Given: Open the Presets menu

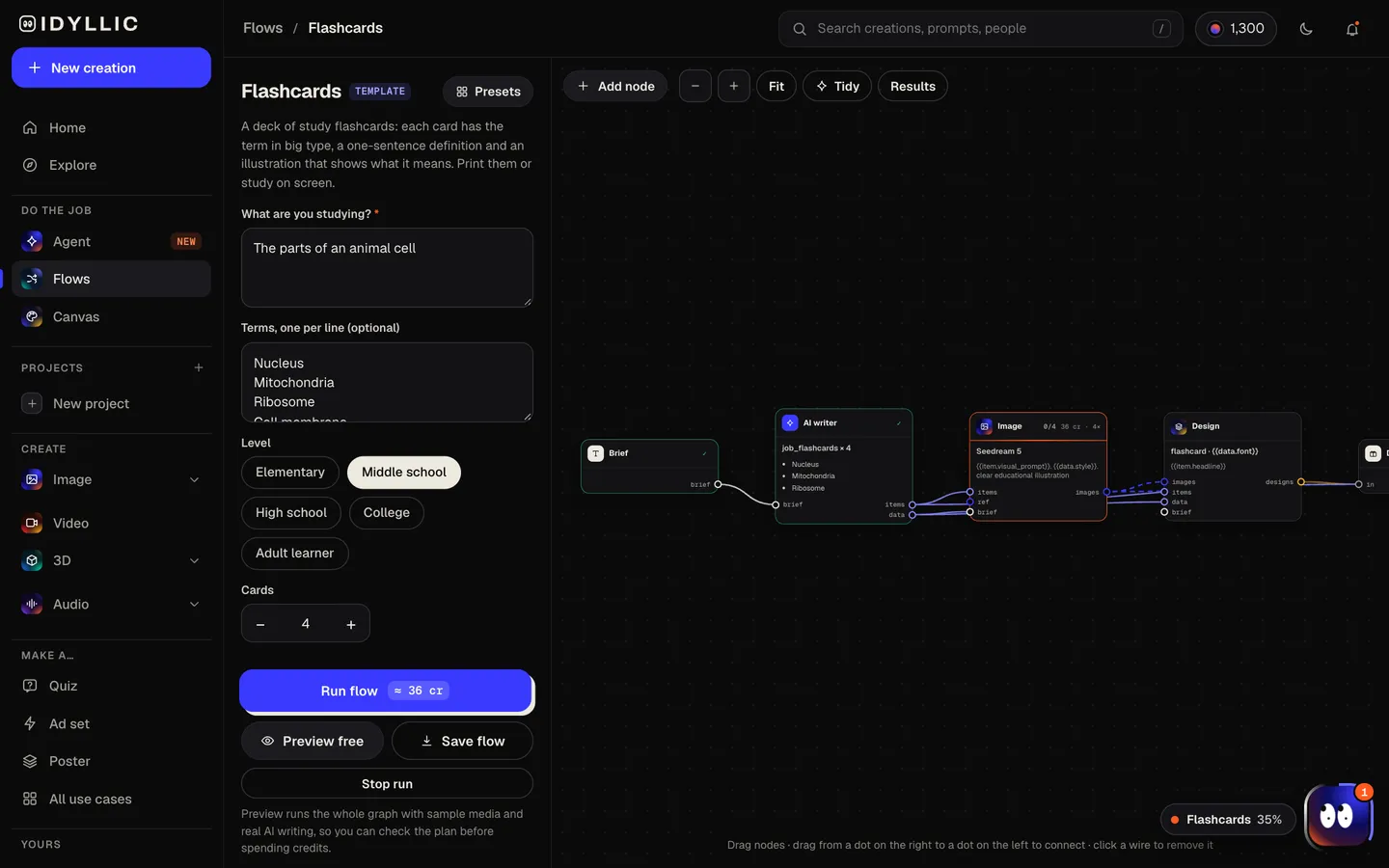Looking at the screenshot, I should tap(488, 92).
